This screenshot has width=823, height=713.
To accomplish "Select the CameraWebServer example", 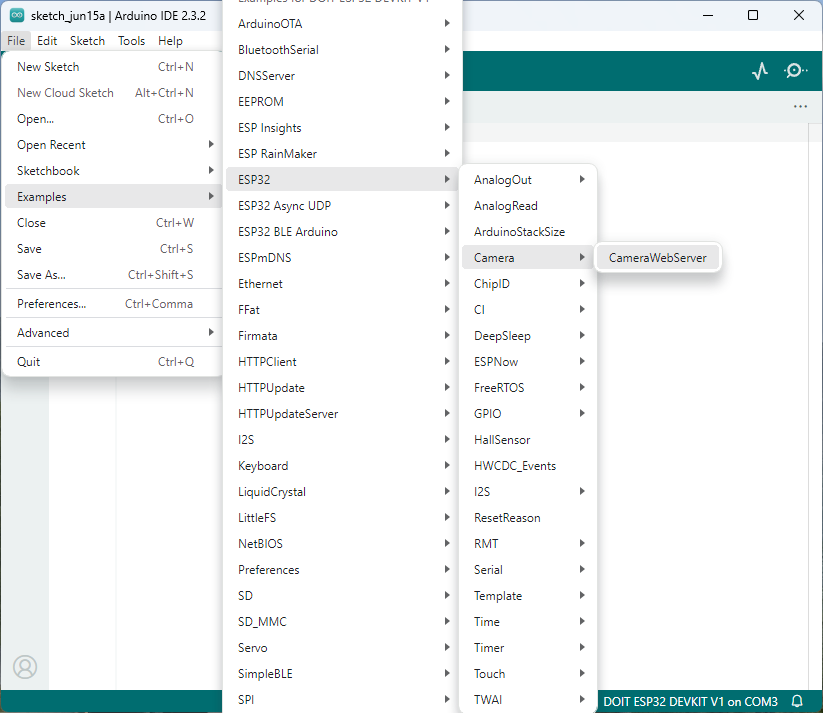I will pyautogui.click(x=657, y=258).
